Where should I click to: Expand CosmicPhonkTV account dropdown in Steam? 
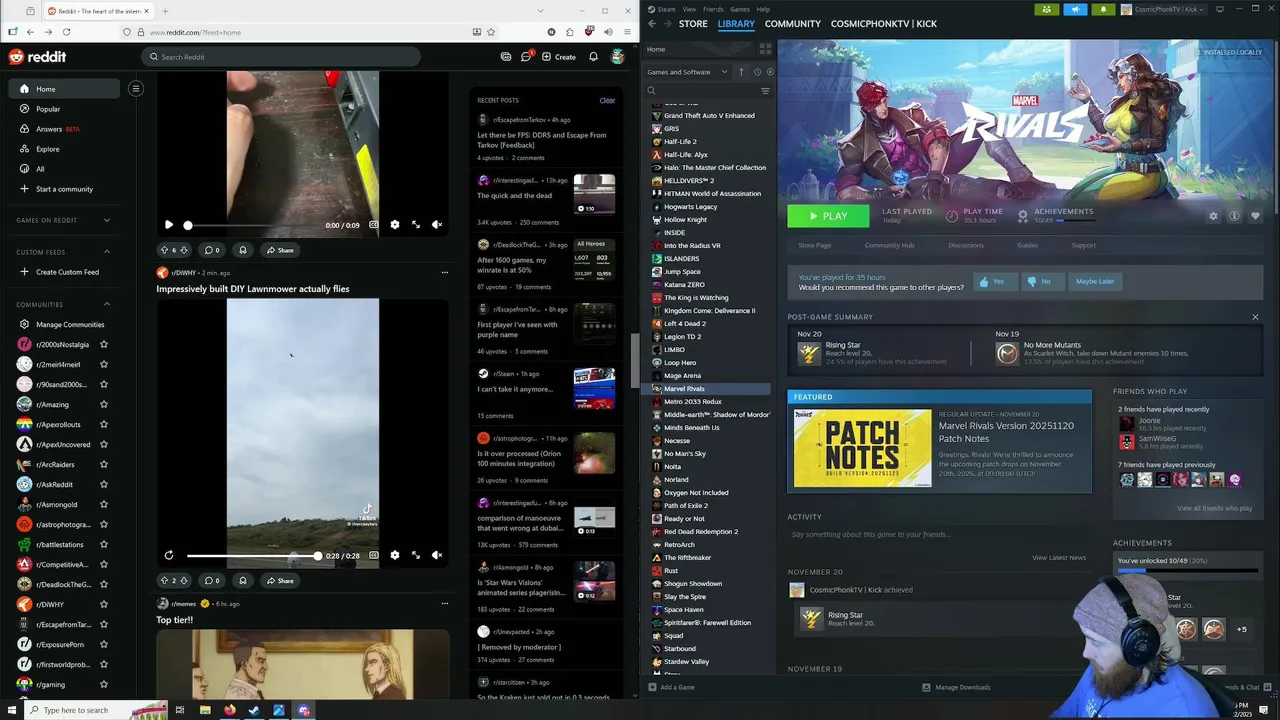point(1166,9)
